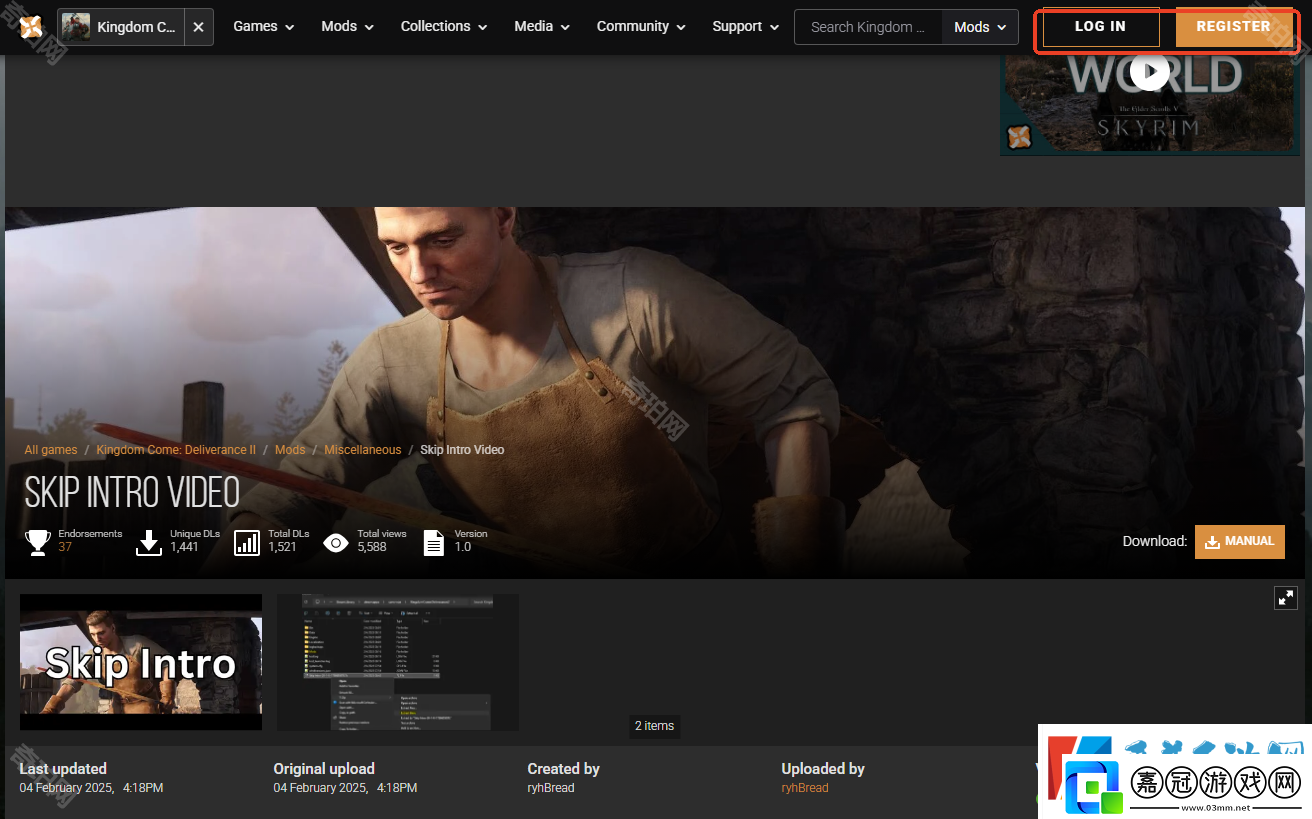Open the Kingdom Come game chip
The width and height of the screenshot is (1312, 819).
(x=121, y=27)
